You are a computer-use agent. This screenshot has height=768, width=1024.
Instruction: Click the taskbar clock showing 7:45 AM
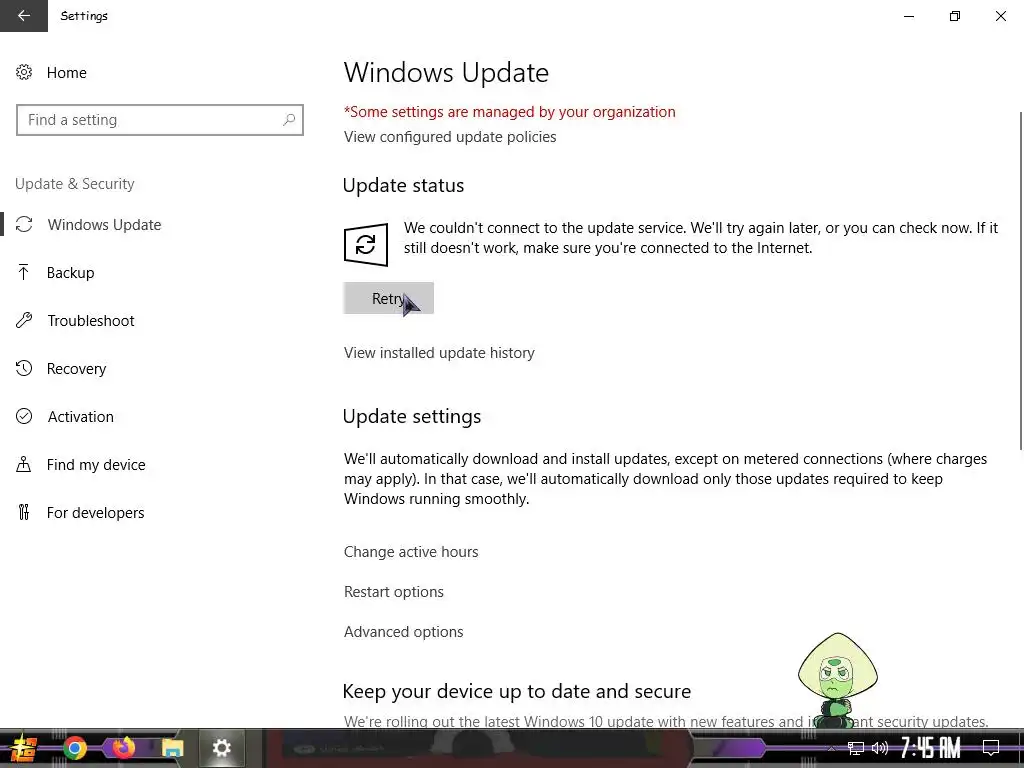pos(931,748)
